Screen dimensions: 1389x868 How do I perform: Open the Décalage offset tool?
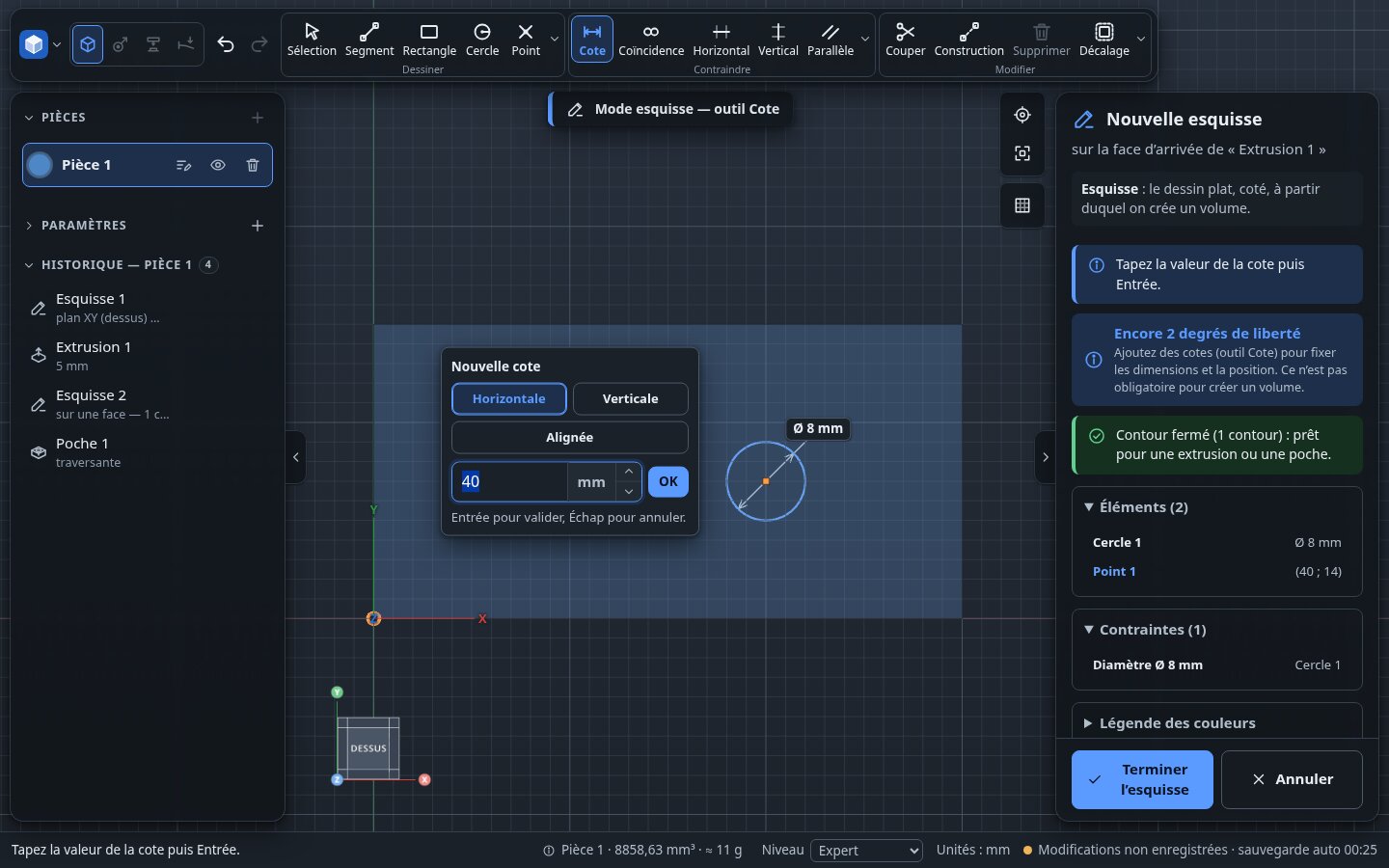1104,40
